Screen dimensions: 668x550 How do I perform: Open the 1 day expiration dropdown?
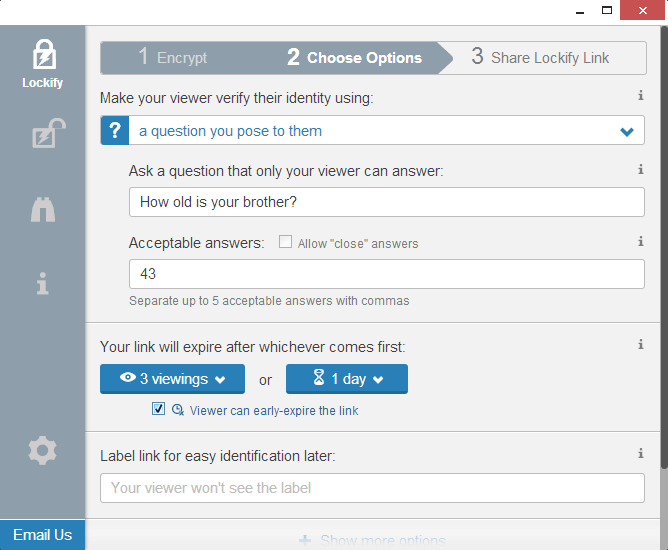[347, 379]
